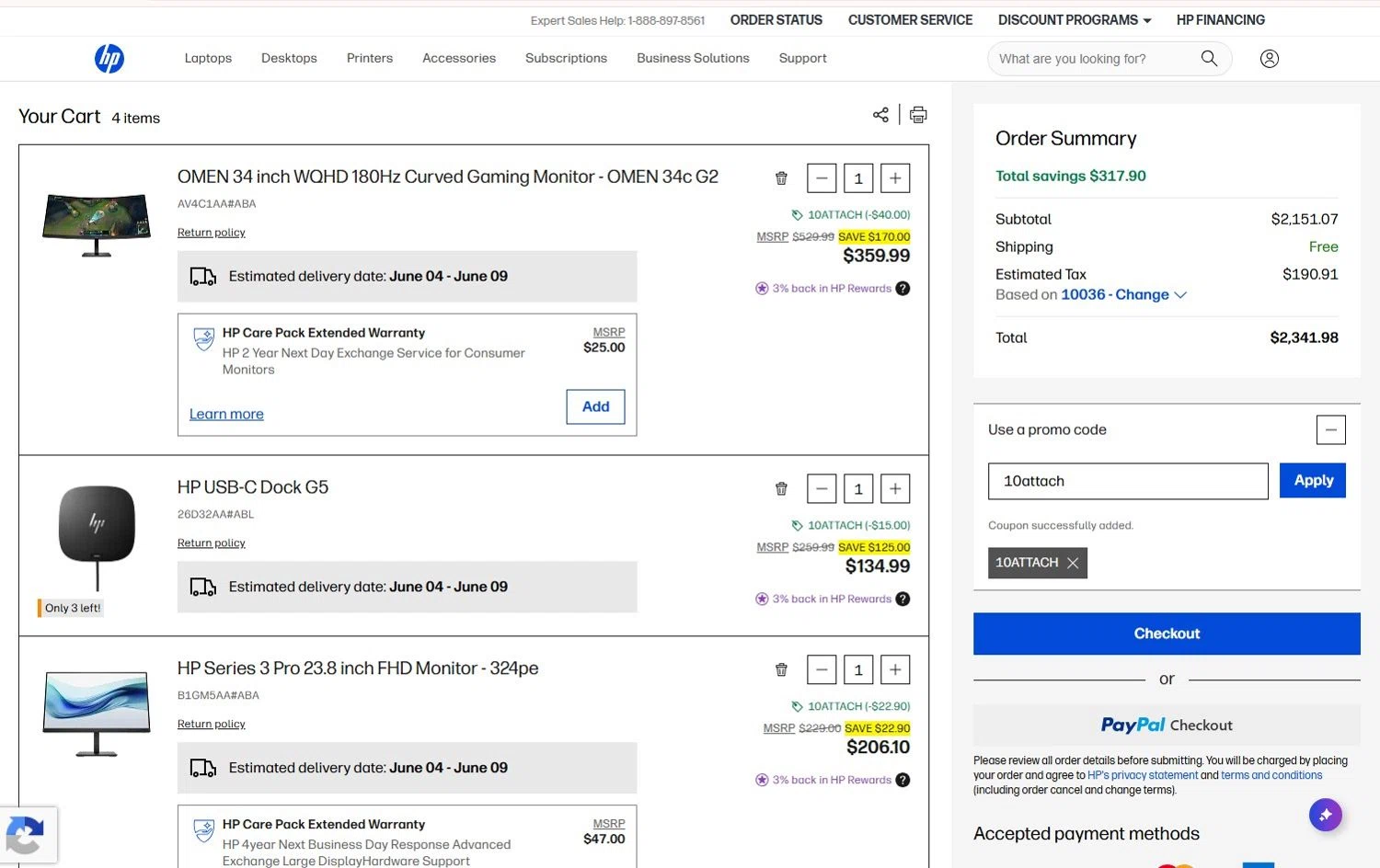Collapse the promo code section
1380x868 pixels.
pos(1330,429)
